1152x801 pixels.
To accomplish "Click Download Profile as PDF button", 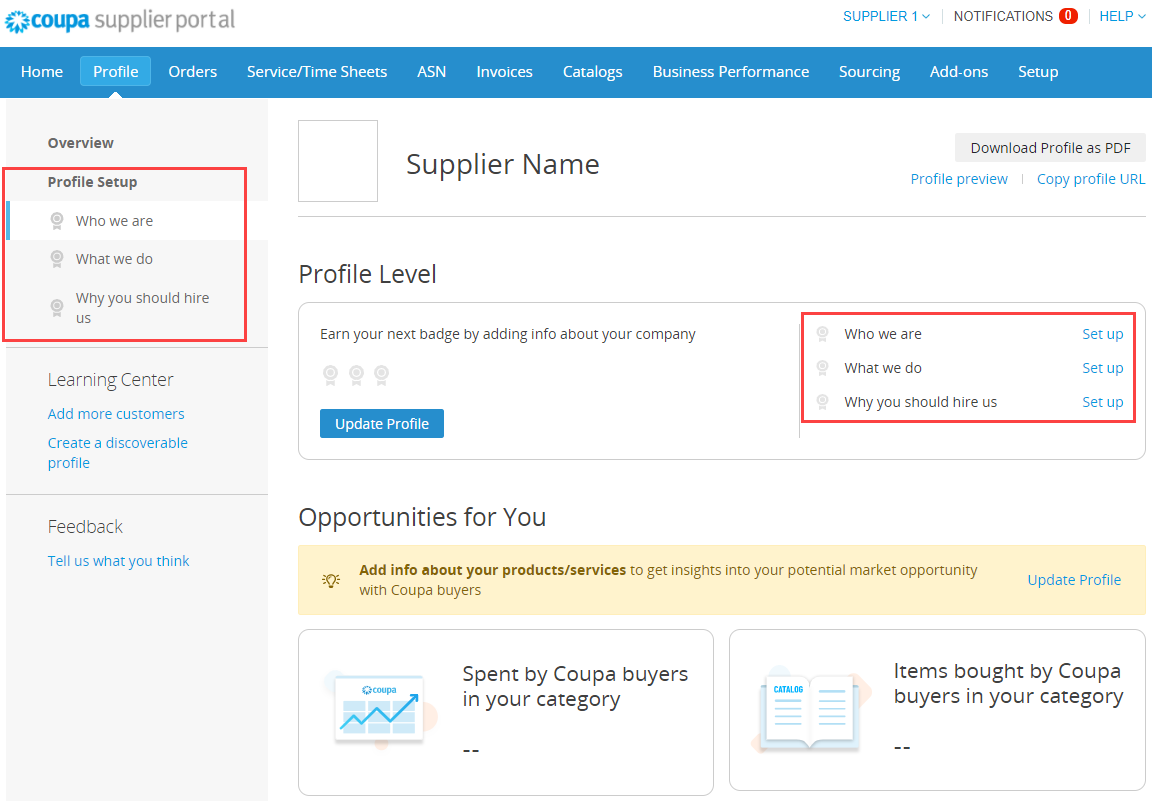I will point(1050,148).
